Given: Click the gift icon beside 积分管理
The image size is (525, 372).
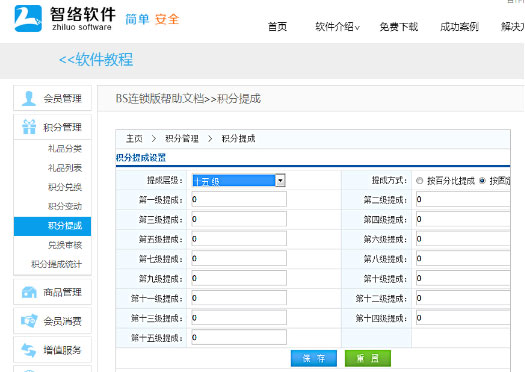Looking at the screenshot, I should click(29, 127).
